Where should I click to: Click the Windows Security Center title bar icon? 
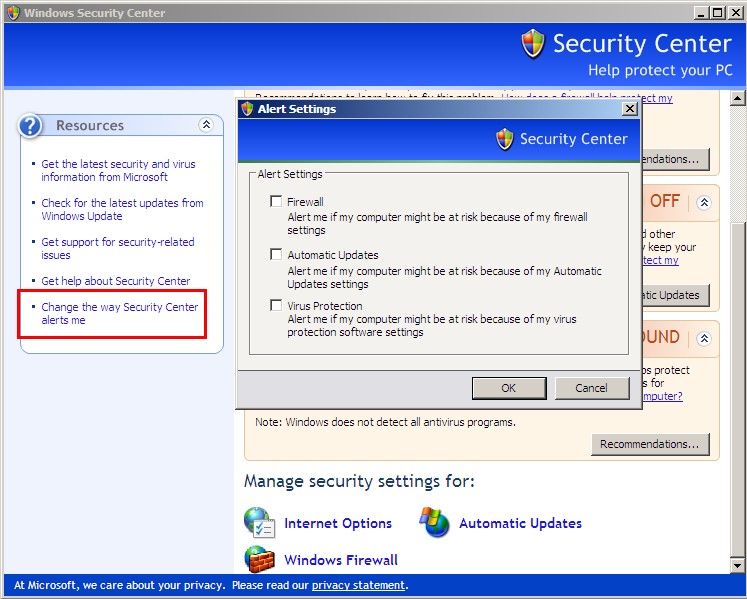(13, 12)
